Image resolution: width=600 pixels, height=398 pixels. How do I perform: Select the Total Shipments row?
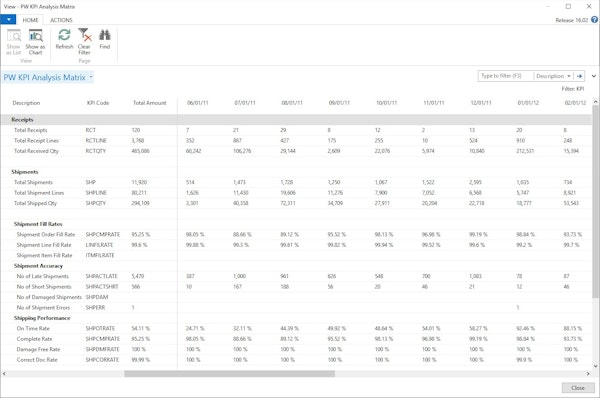pos(296,182)
